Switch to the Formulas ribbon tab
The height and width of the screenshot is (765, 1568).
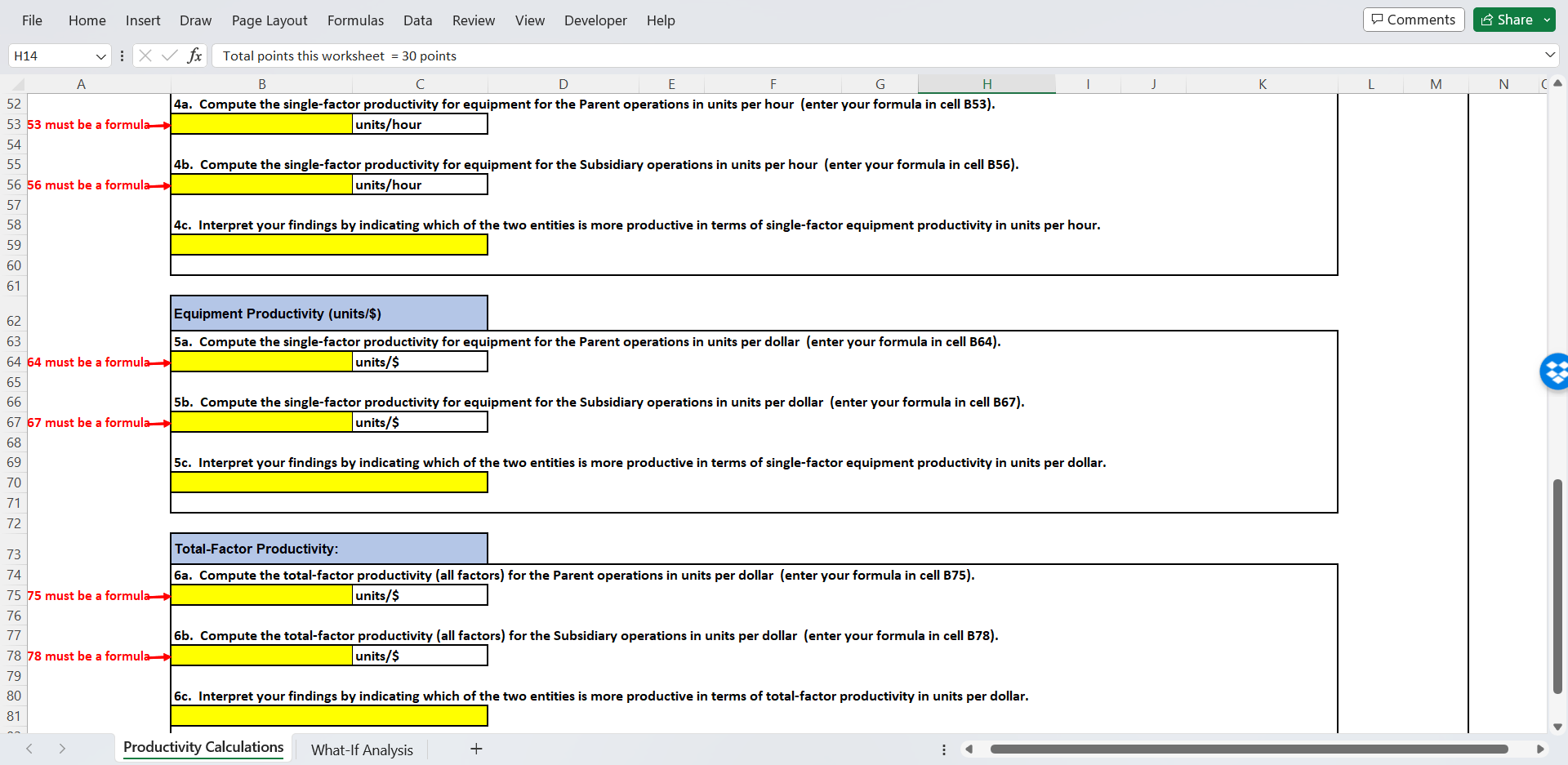pos(355,20)
